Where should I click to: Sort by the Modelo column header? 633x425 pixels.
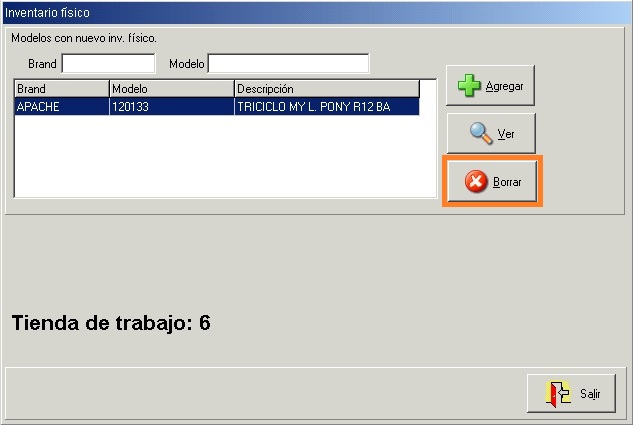pos(172,89)
